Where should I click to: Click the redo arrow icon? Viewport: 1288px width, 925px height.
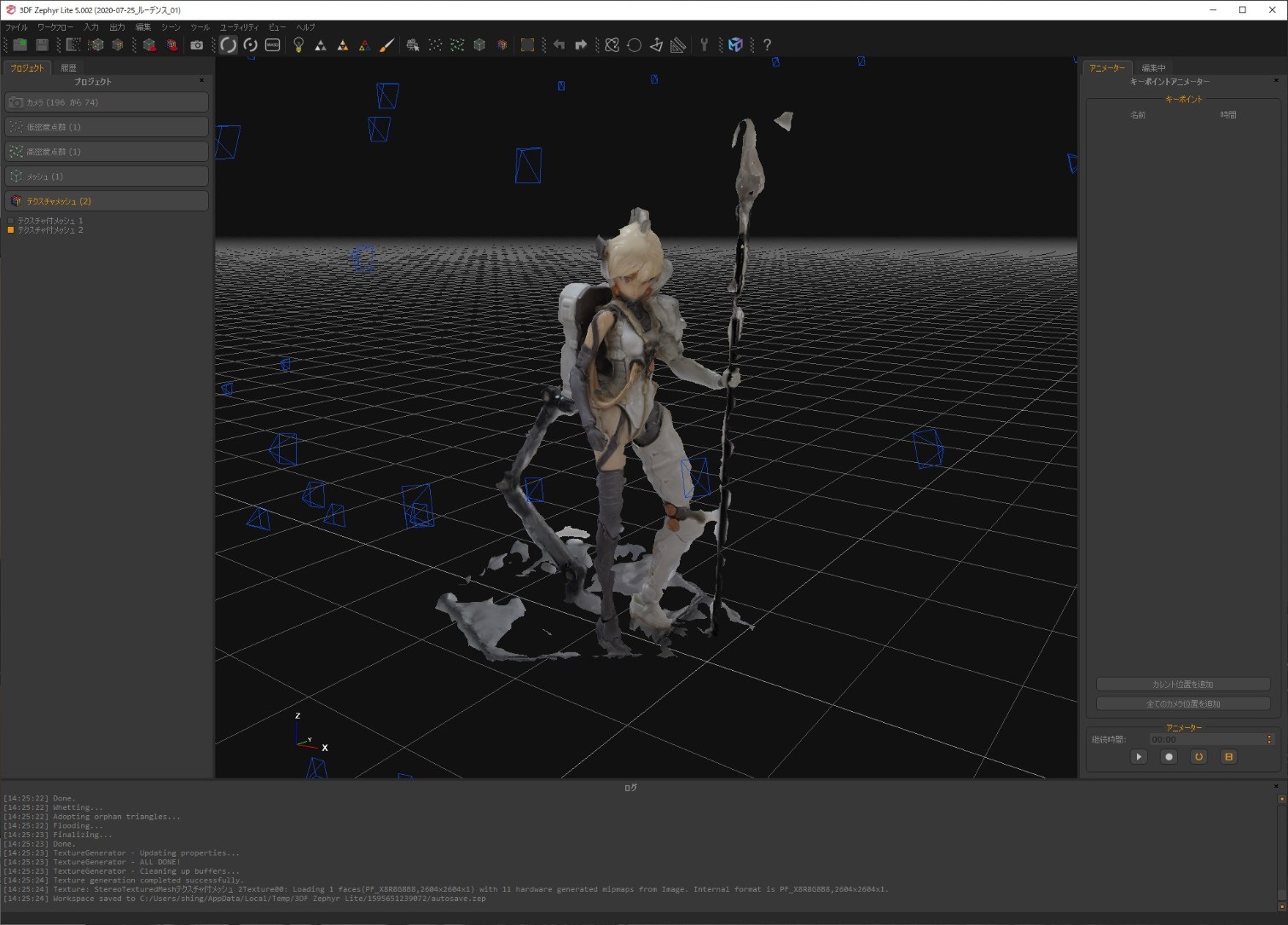[581, 45]
